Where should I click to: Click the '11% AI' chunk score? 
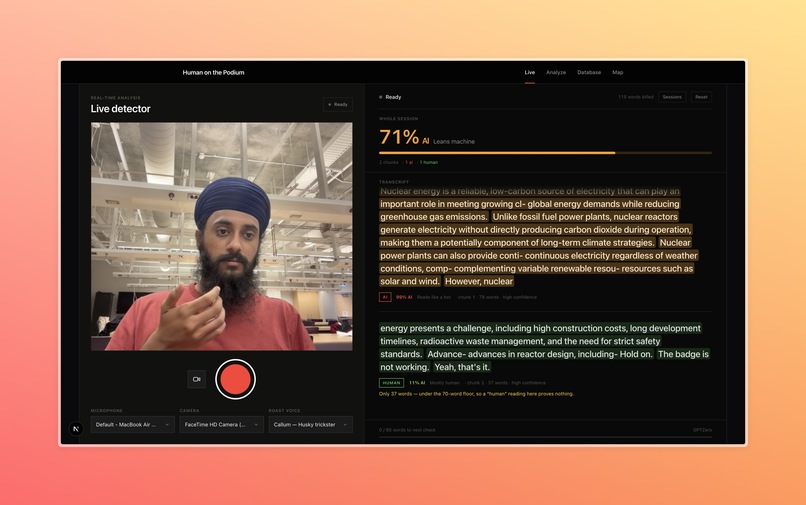[417, 383]
